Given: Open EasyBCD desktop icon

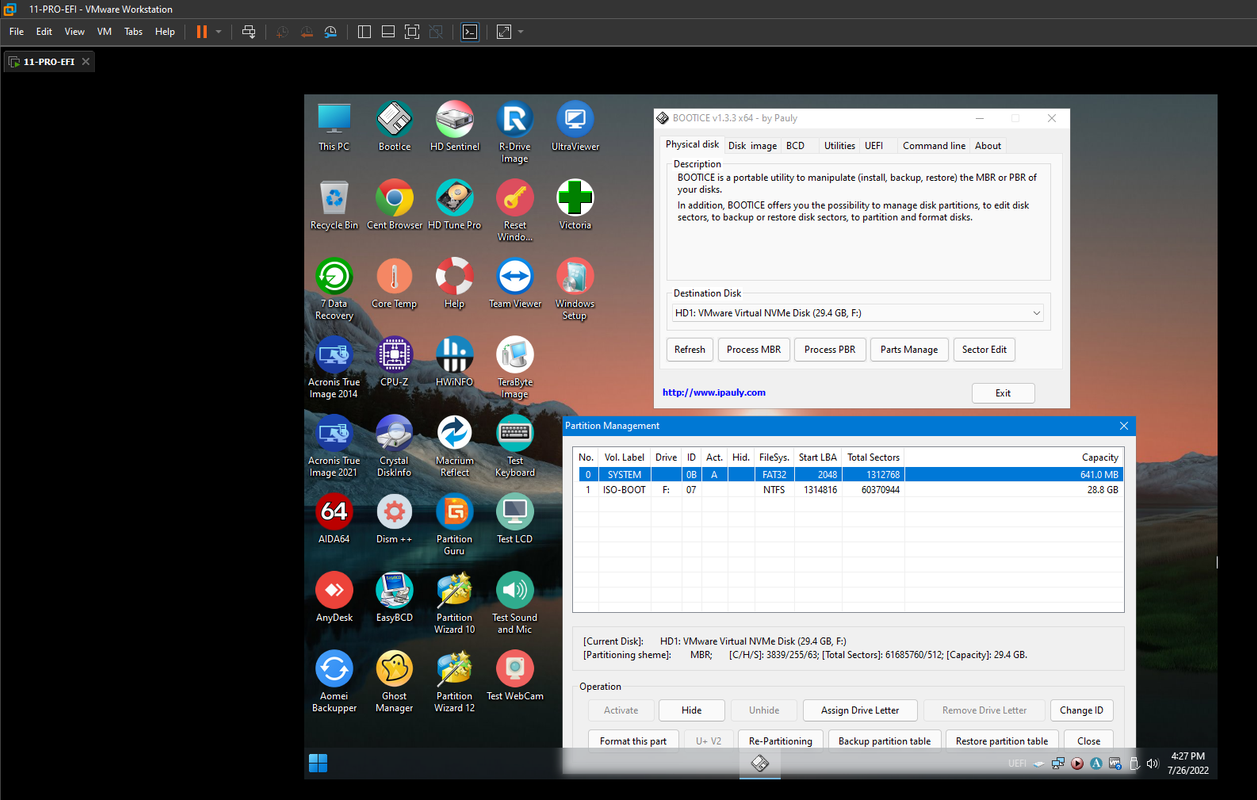Looking at the screenshot, I should tap(394, 597).
